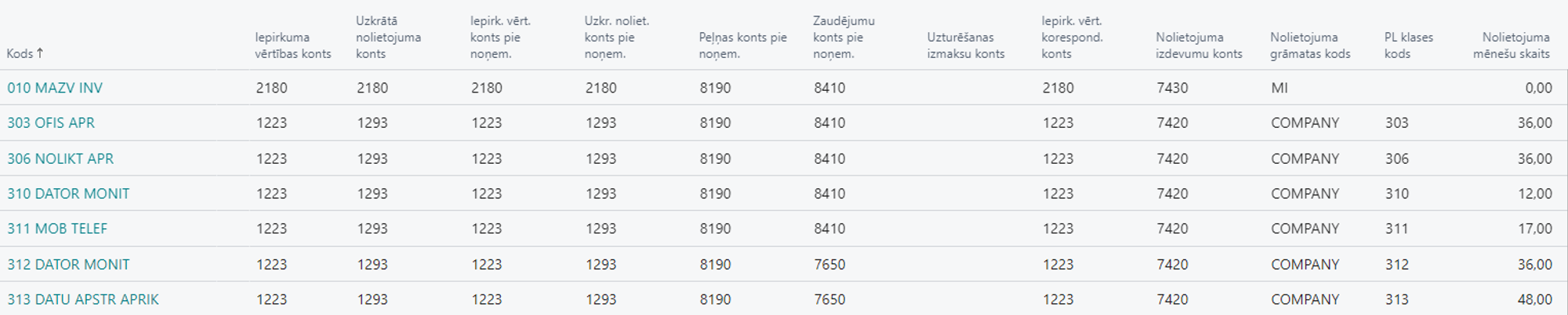Open the 312 DATOR MONIT record
This screenshot has width=1568, height=315.
coord(68,264)
